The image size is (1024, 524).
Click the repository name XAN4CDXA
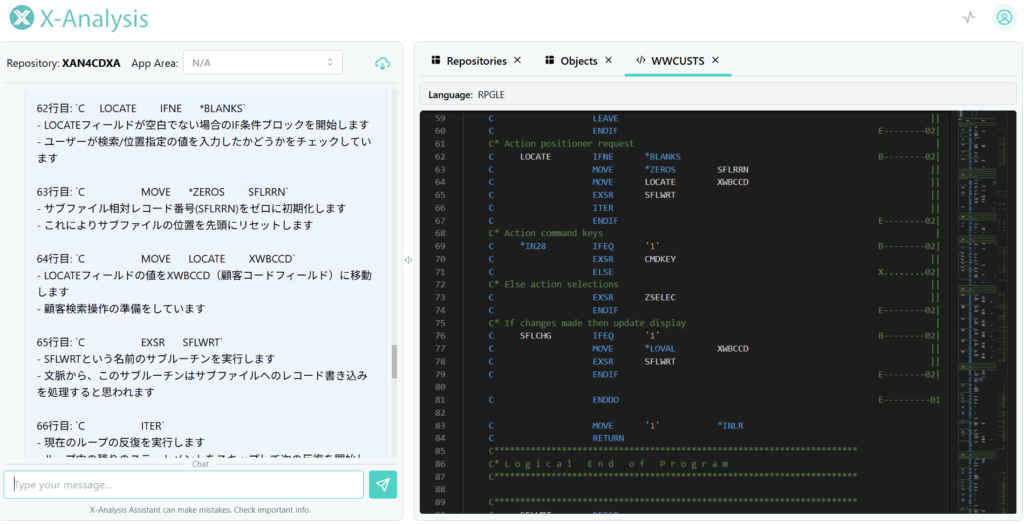click(x=91, y=63)
